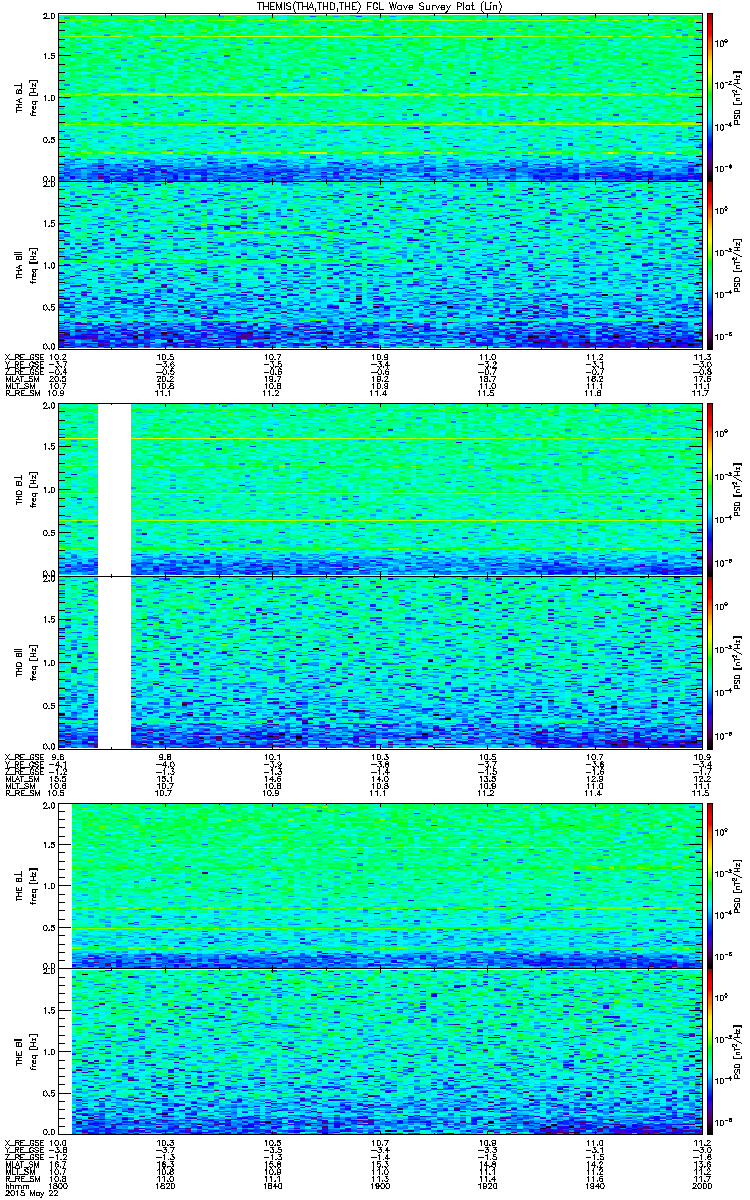The image size is (750, 1200).
Task: Click R_RE_SM row label under THD panels
Action: 21,792
